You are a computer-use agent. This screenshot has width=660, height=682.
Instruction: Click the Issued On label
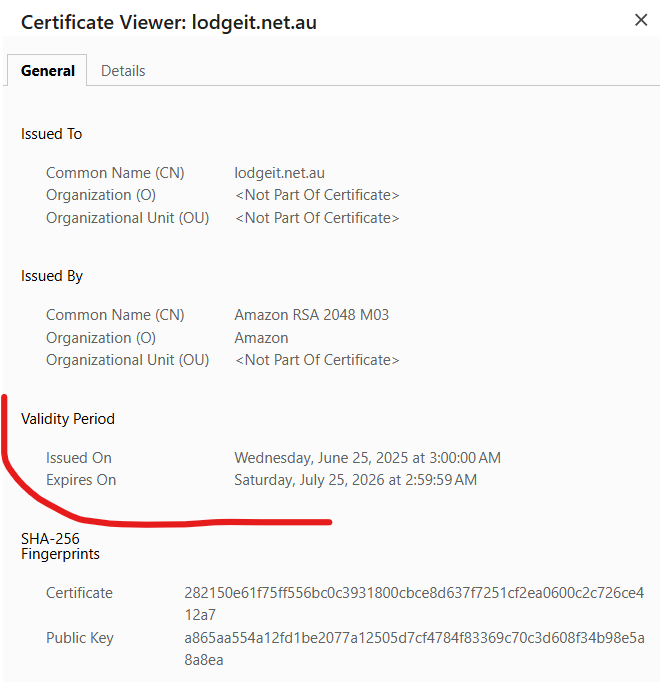tap(79, 458)
